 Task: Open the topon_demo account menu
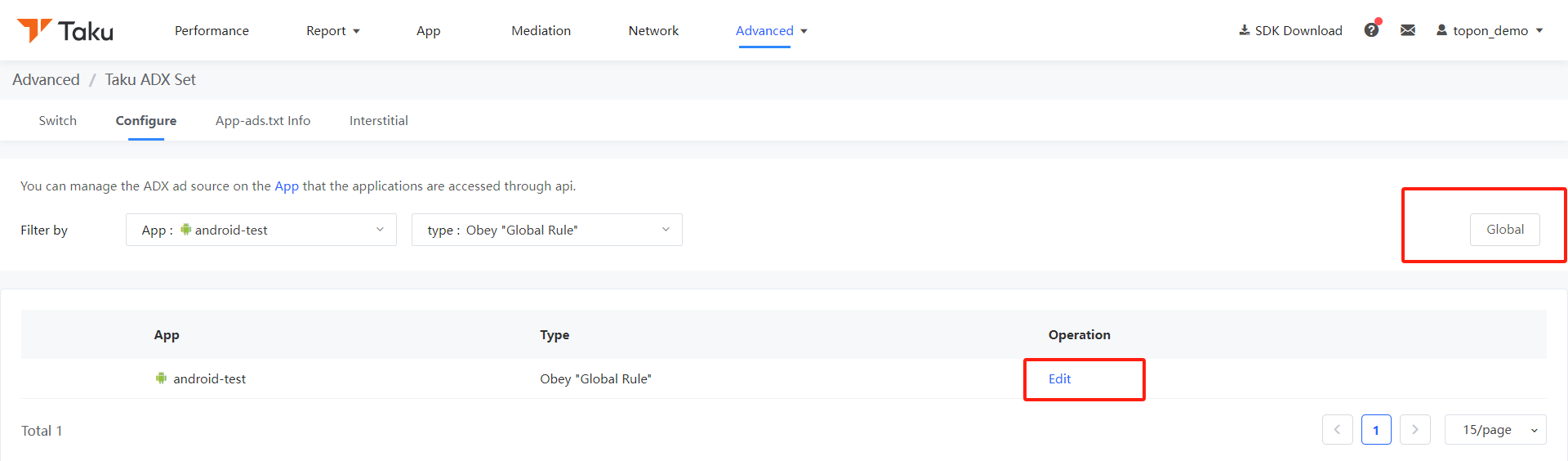(1490, 30)
